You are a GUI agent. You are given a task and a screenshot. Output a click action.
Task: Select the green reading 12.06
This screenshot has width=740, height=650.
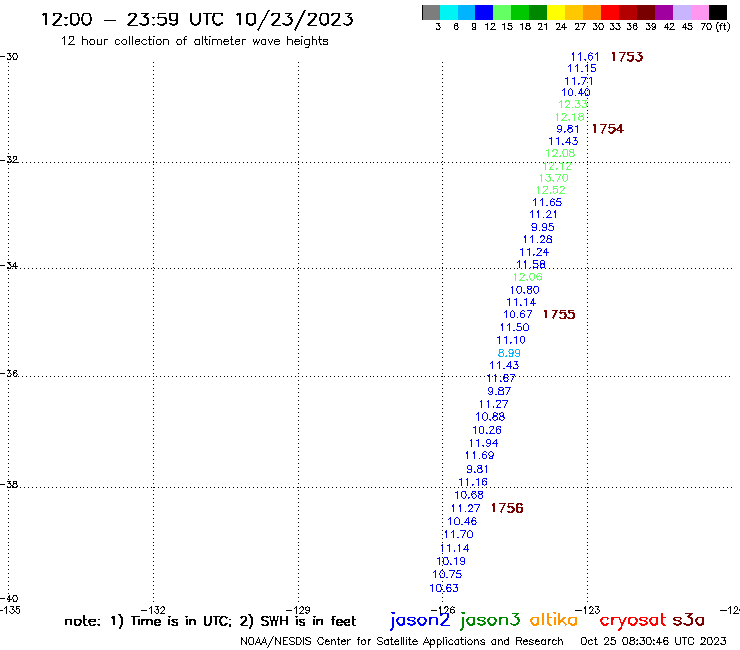(x=528, y=277)
